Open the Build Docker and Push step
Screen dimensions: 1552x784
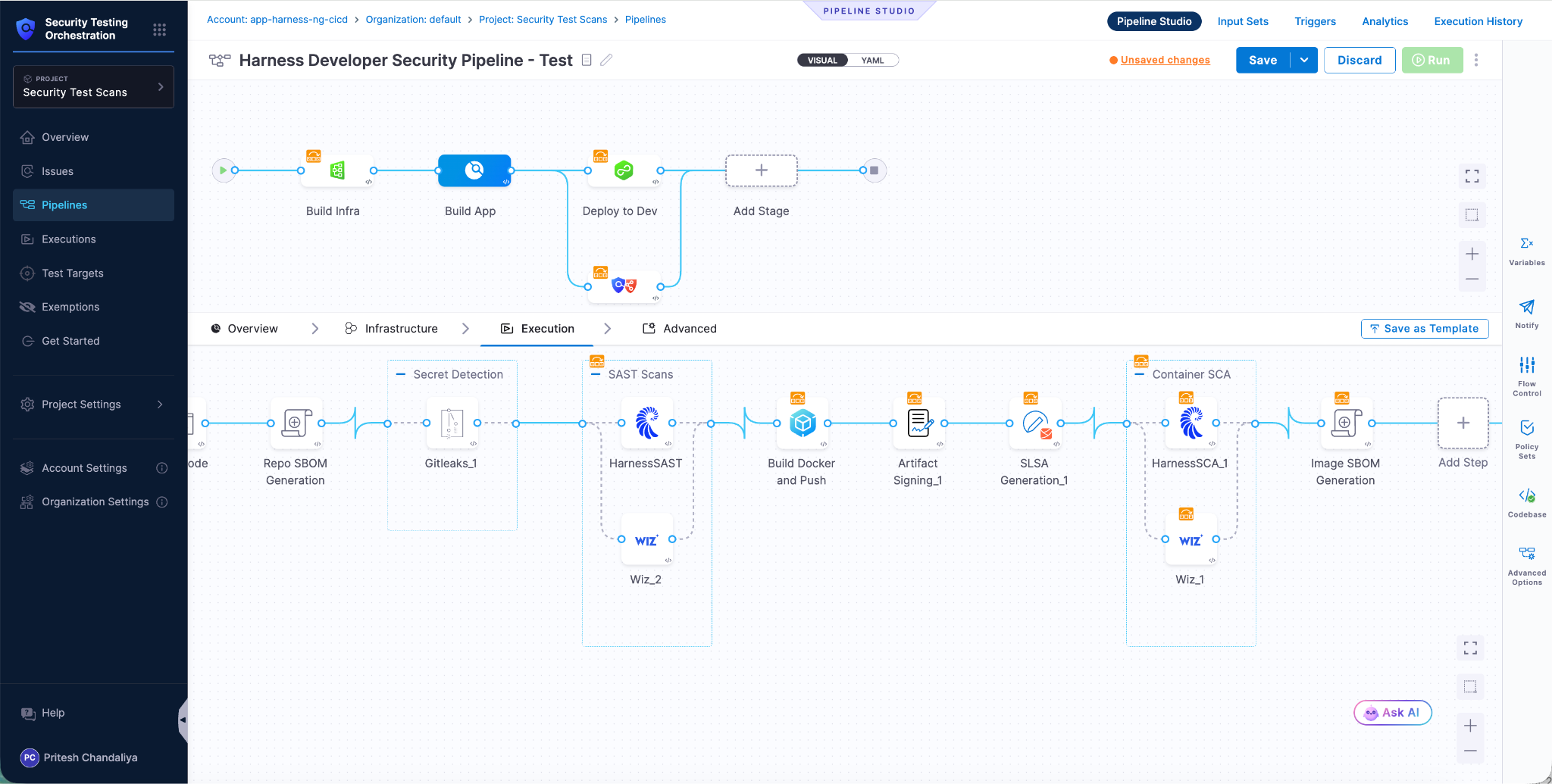tap(803, 423)
